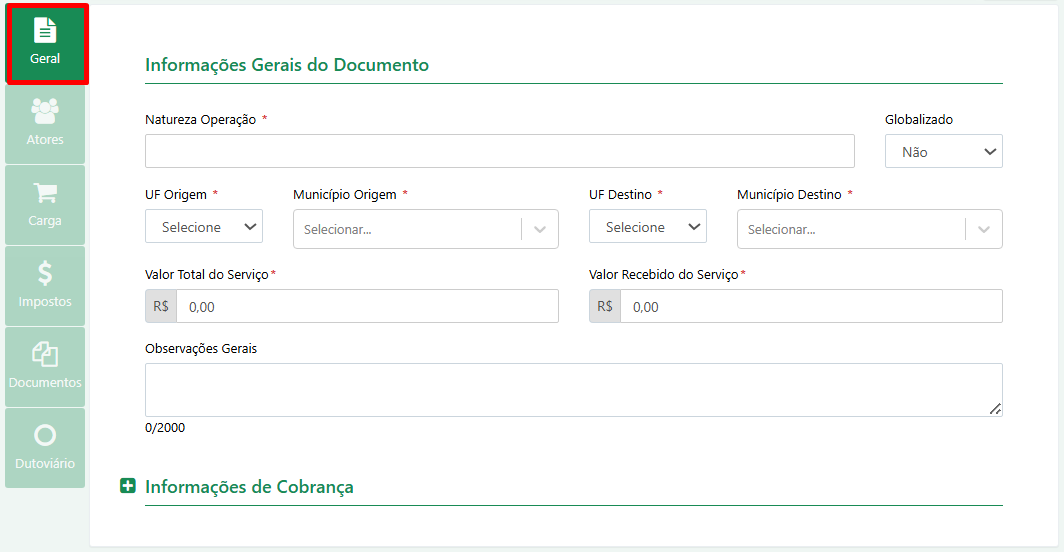
Task: Expand Informações de Cobrança plus icon
Action: tap(128, 485)
